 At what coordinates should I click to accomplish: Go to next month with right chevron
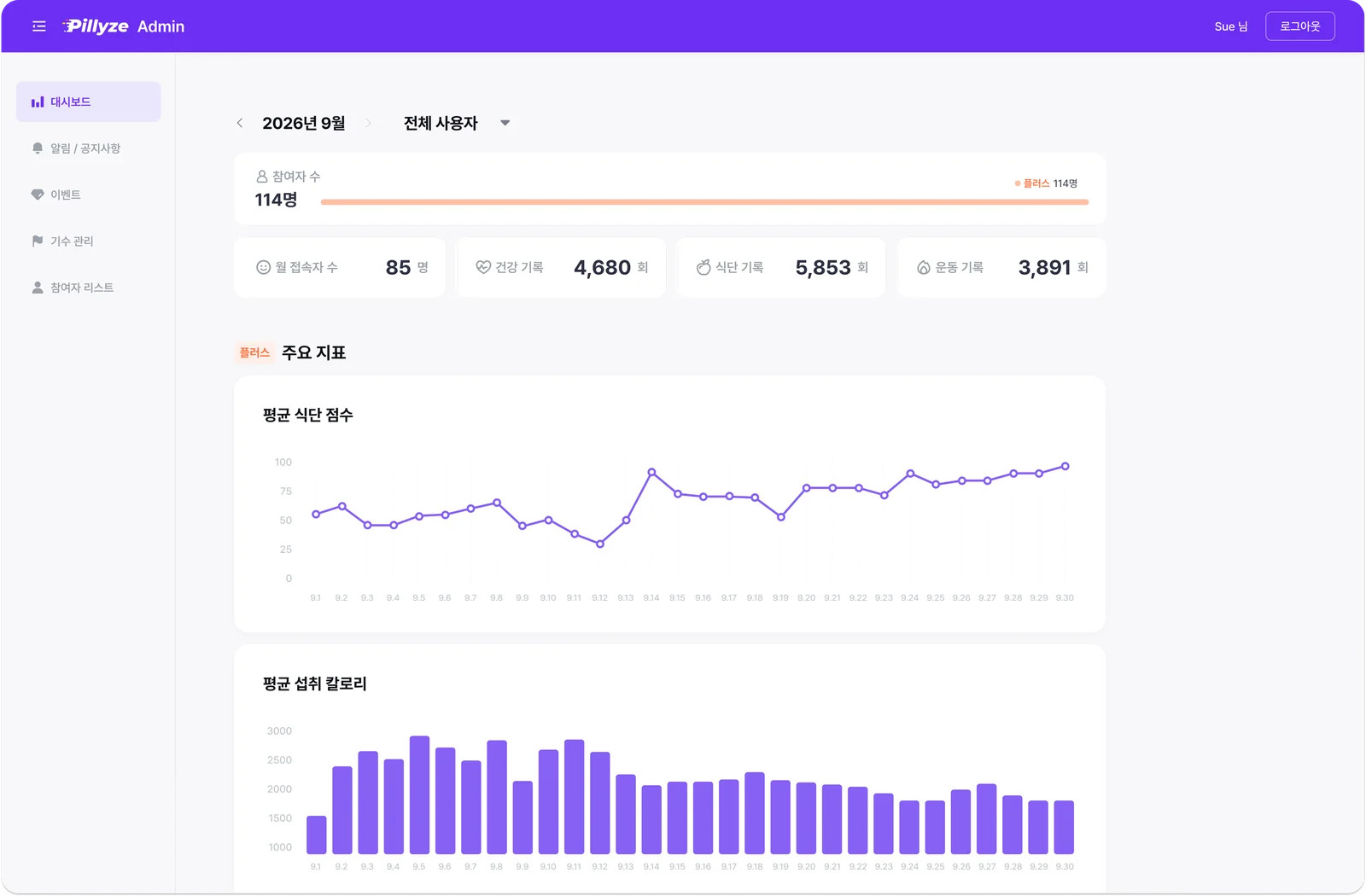coord(368,123)
